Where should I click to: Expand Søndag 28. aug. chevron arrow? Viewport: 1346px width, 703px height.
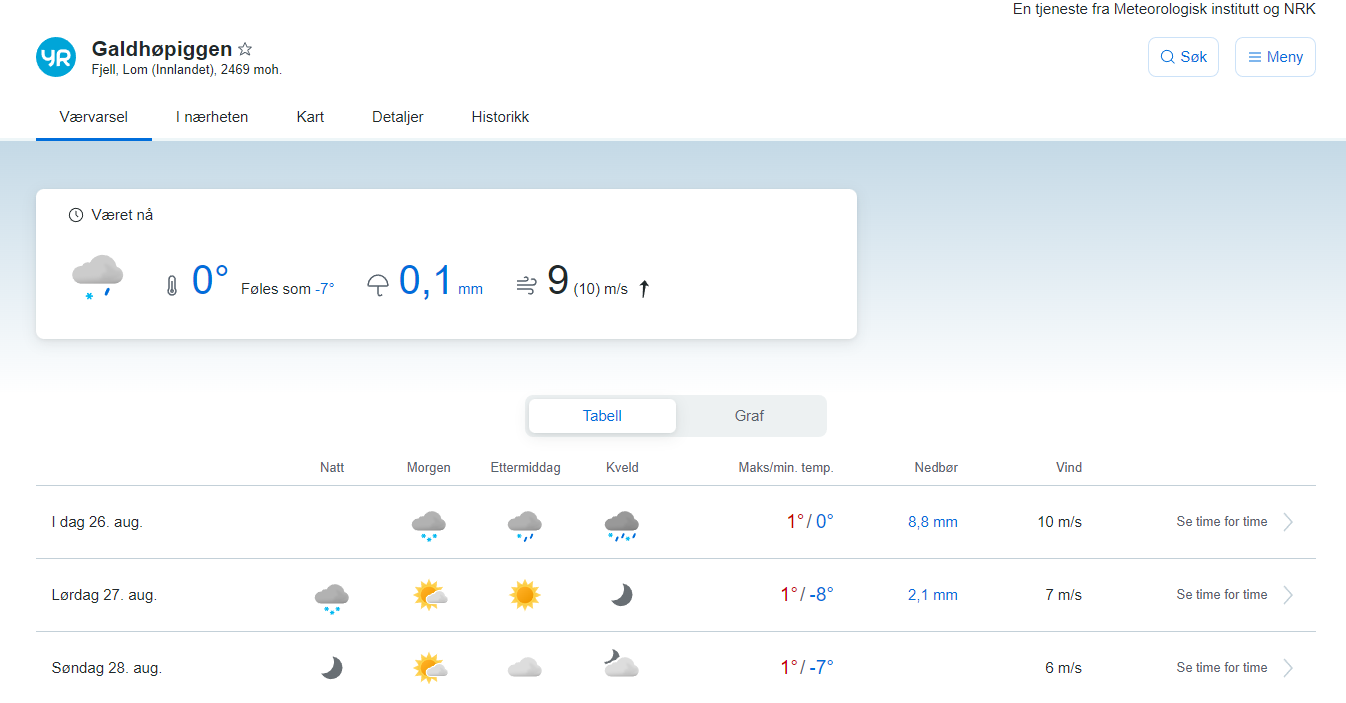[x=1288, y=668]
